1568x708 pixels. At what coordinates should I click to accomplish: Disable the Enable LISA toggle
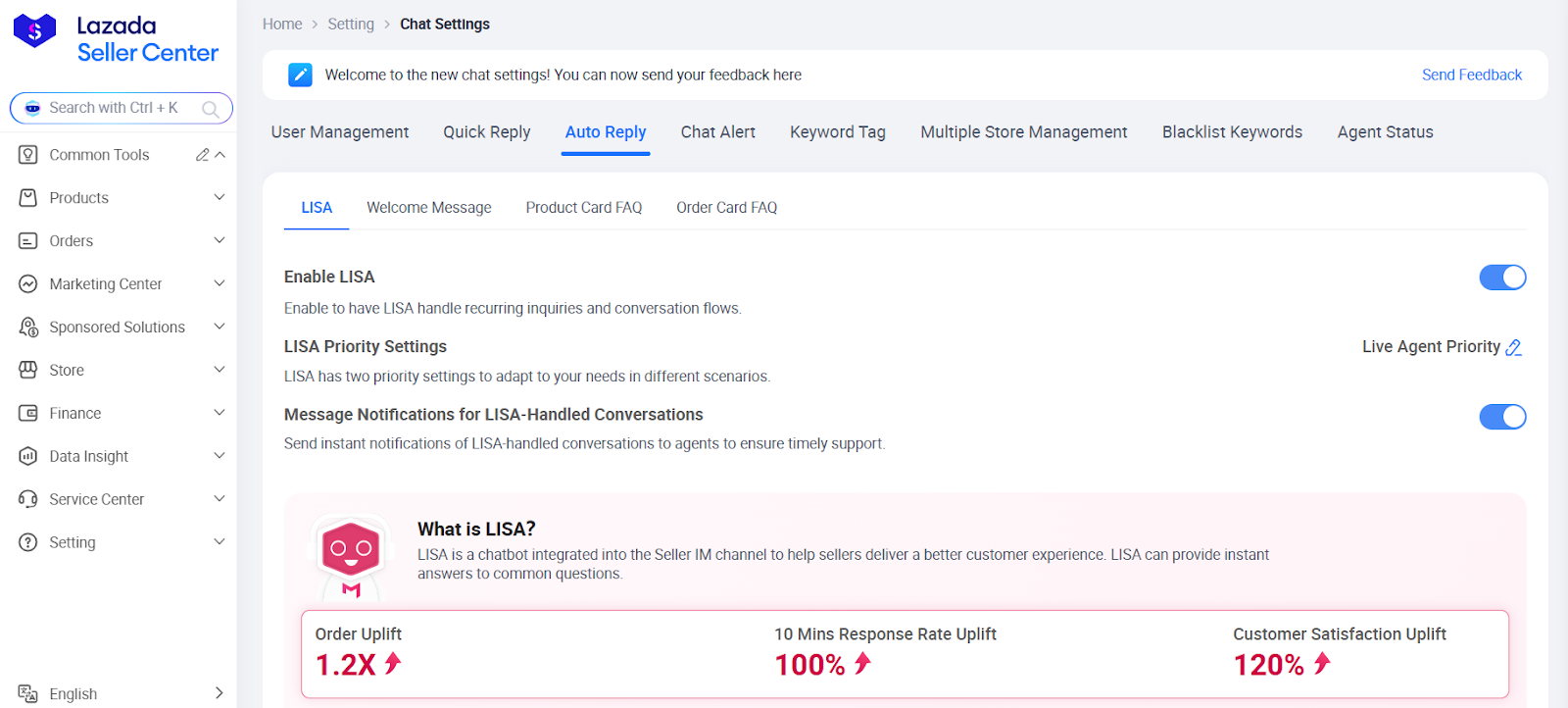(1501, 278)
